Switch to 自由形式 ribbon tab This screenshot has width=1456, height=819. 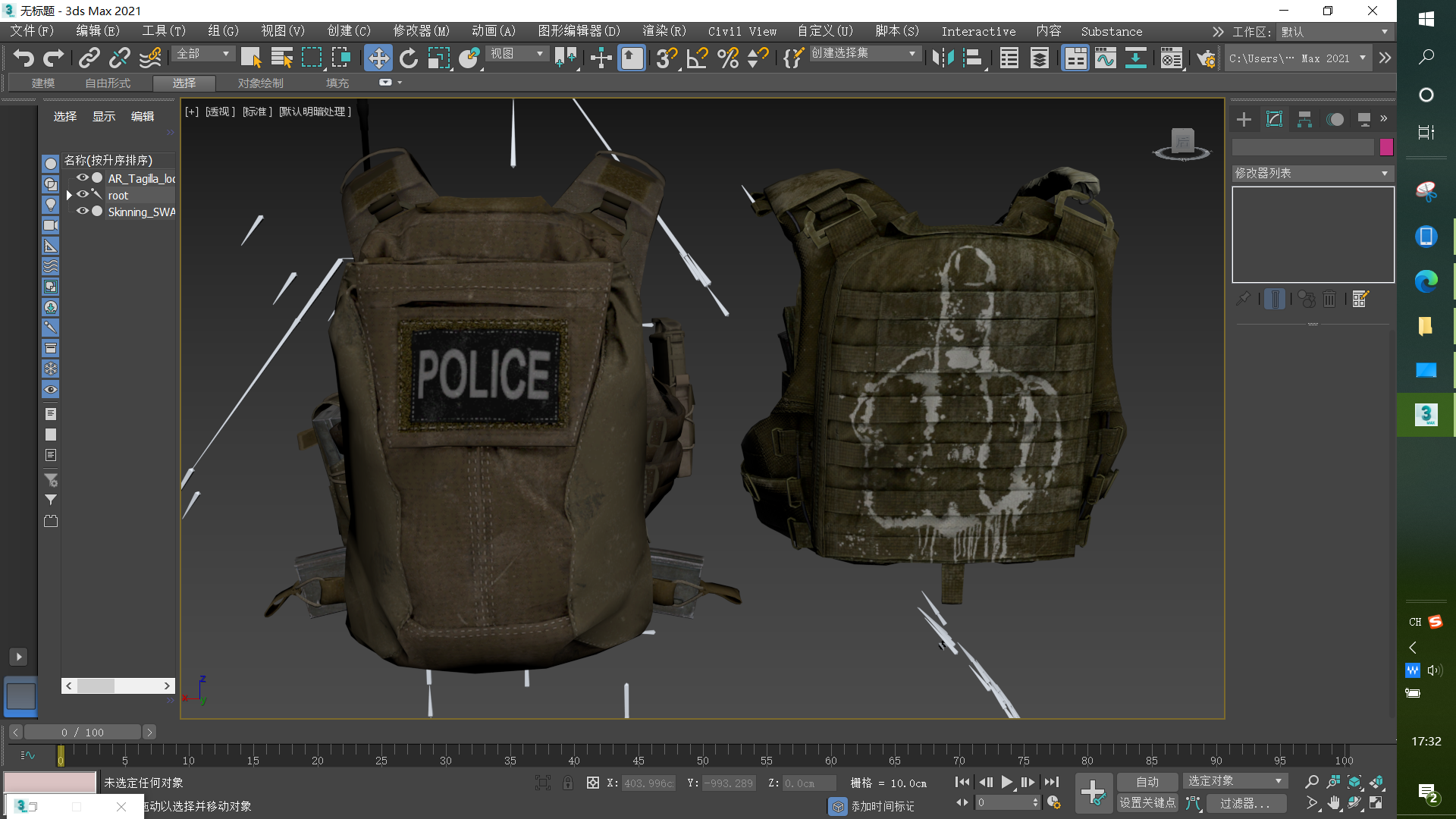[107, 83]
